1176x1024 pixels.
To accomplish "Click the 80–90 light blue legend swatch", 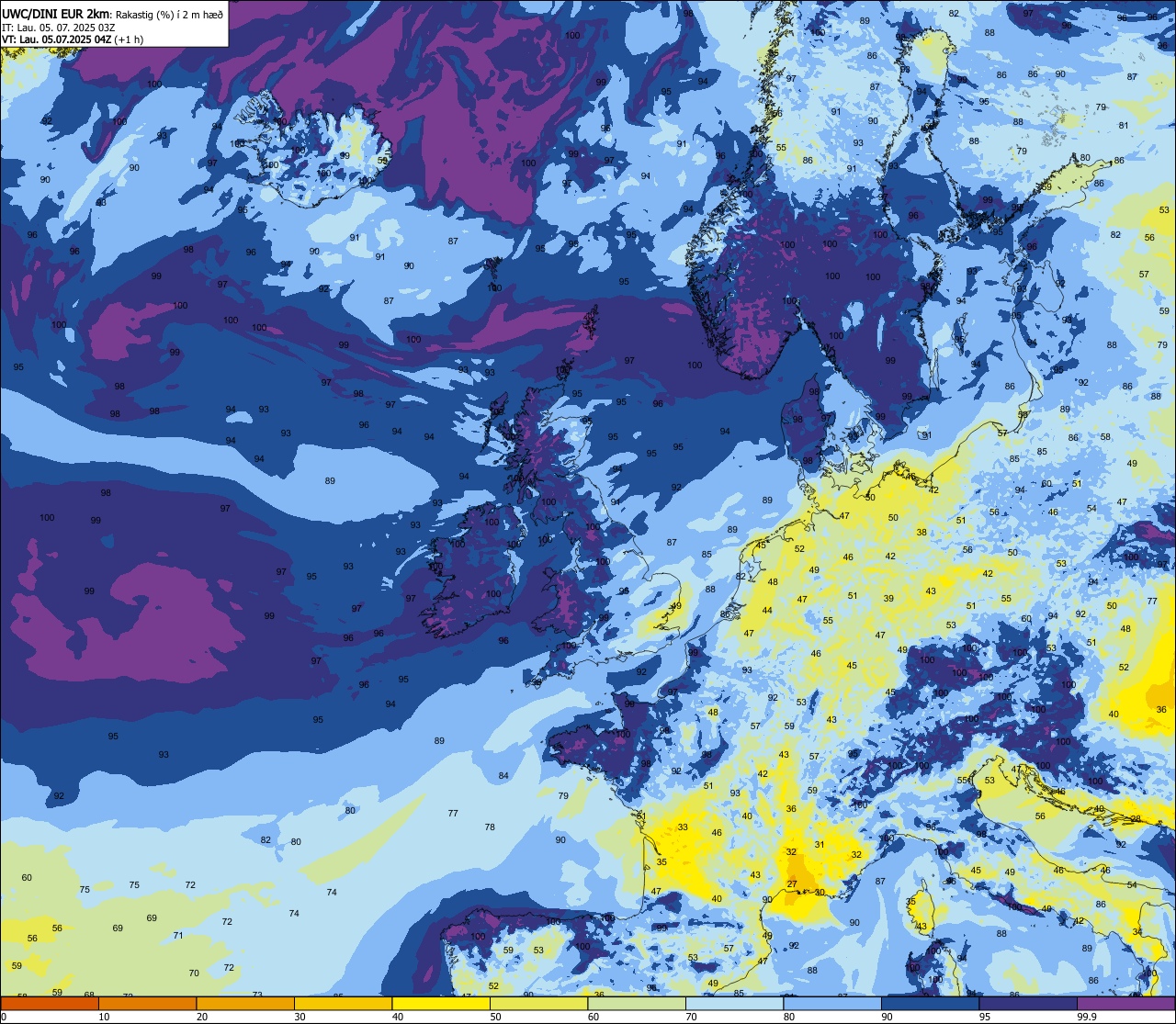I will pyautogui.click(x=832, y=1004).
